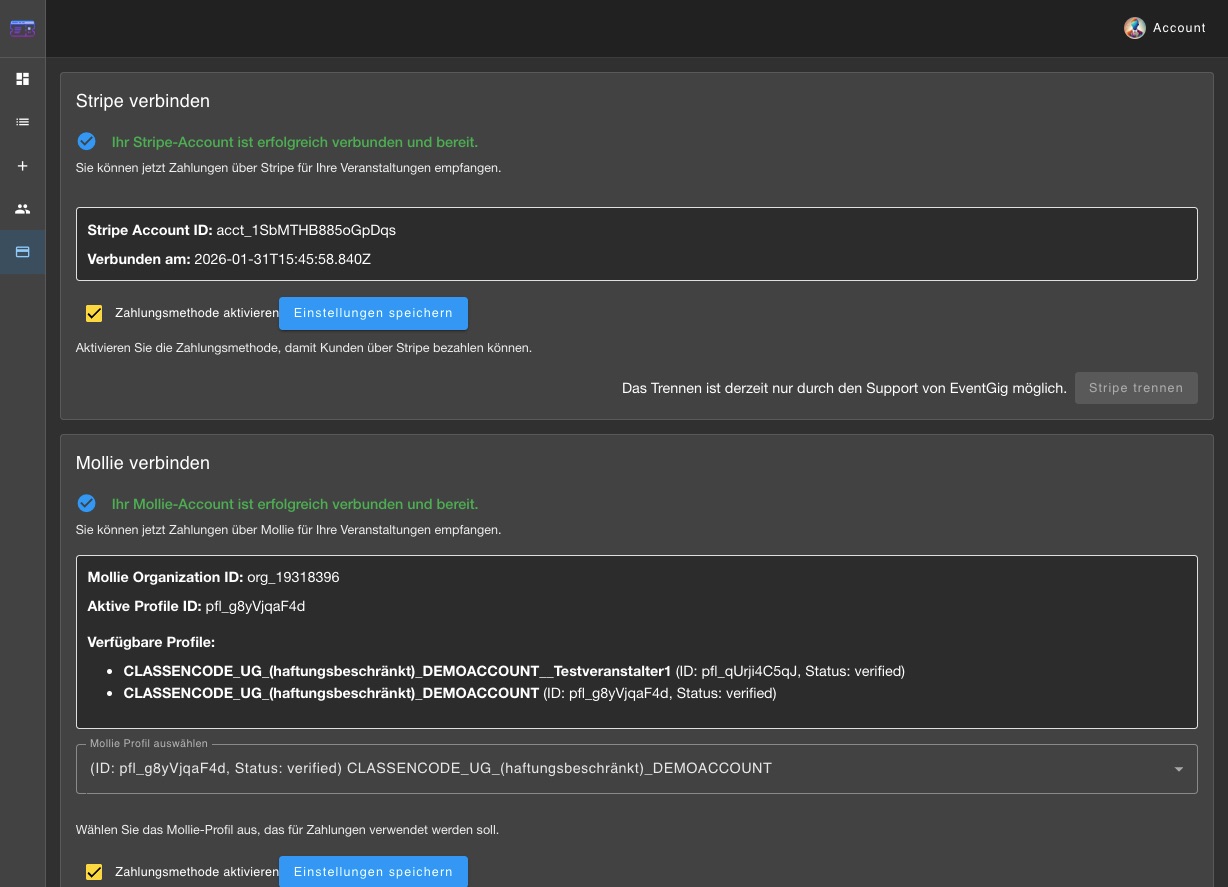Screen dimensions: 1228x887
Task: Expand the Mollie Profil auswählen dropdown arrow
Action: click(x=1178, y=769)
